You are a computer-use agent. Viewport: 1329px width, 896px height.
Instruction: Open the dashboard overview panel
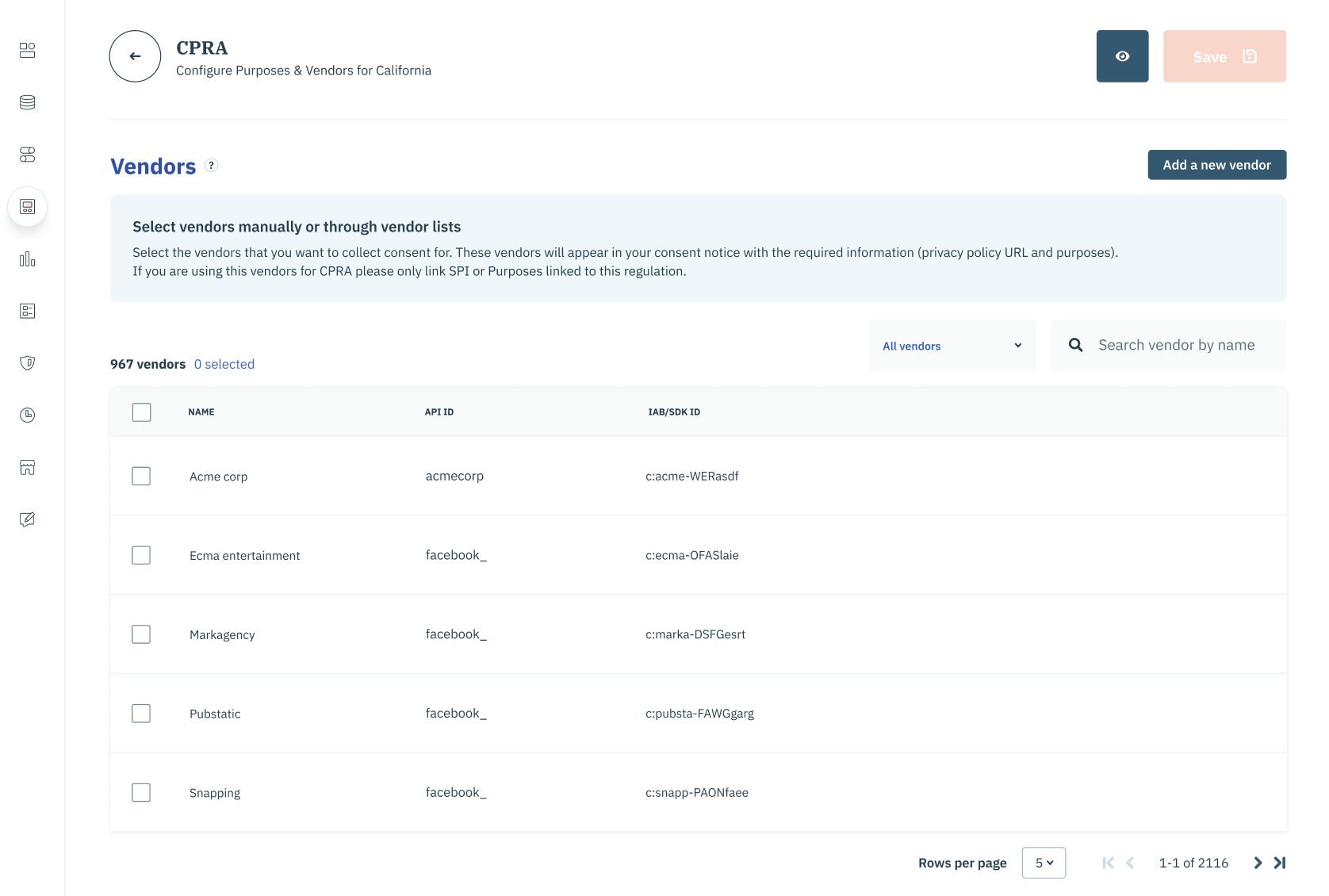click(27, 50)
